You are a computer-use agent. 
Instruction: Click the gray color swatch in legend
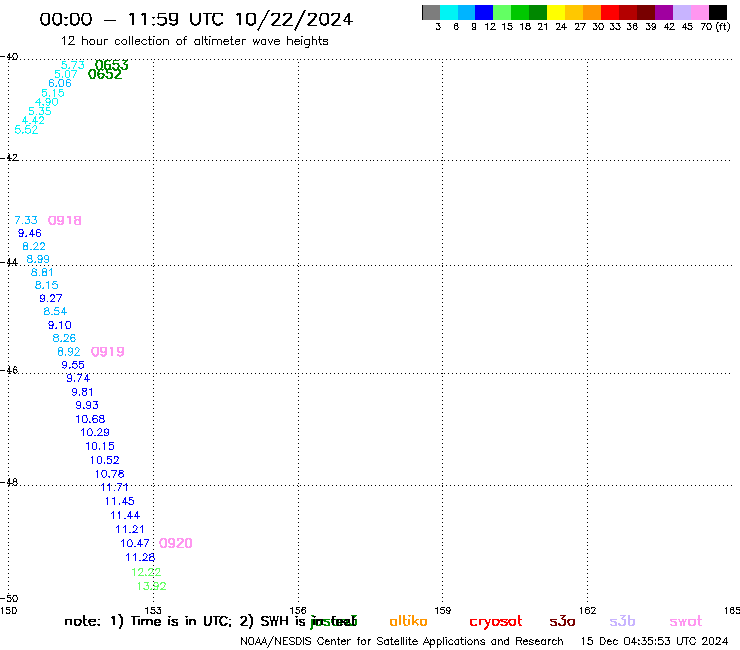click(x=431, y=12)
